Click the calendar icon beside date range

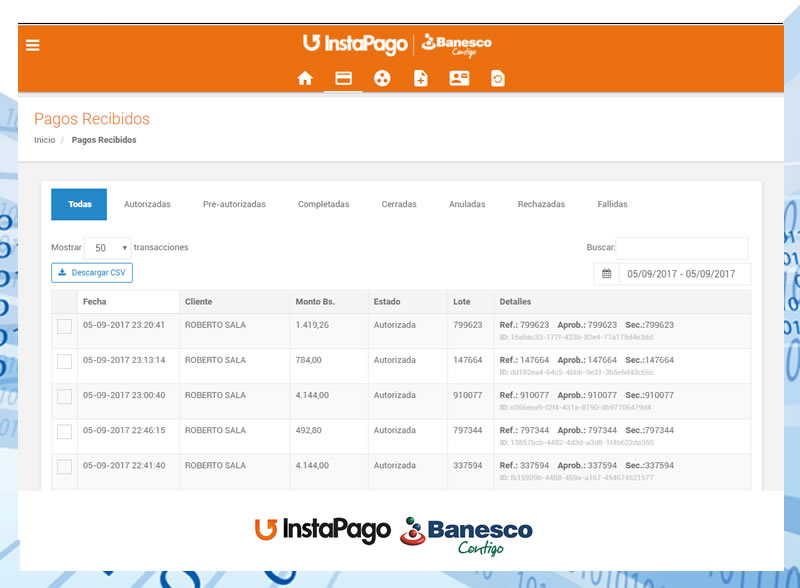pyautogui.click(x=606, y=274)
